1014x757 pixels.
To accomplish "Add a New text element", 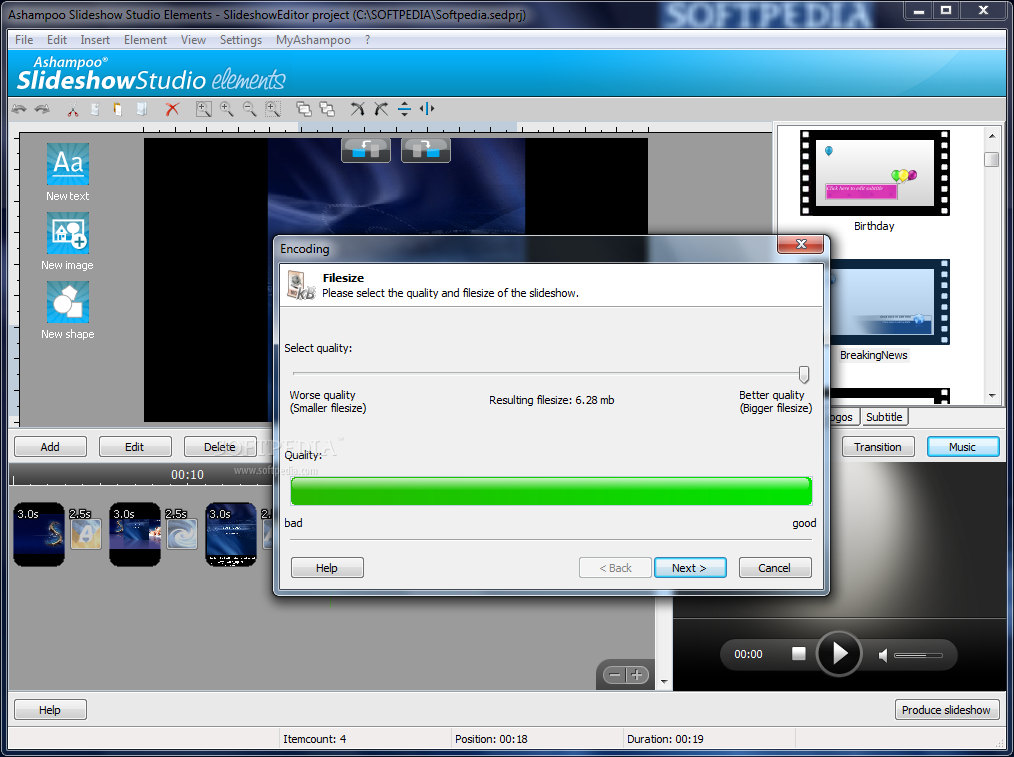I will [67, 172].
